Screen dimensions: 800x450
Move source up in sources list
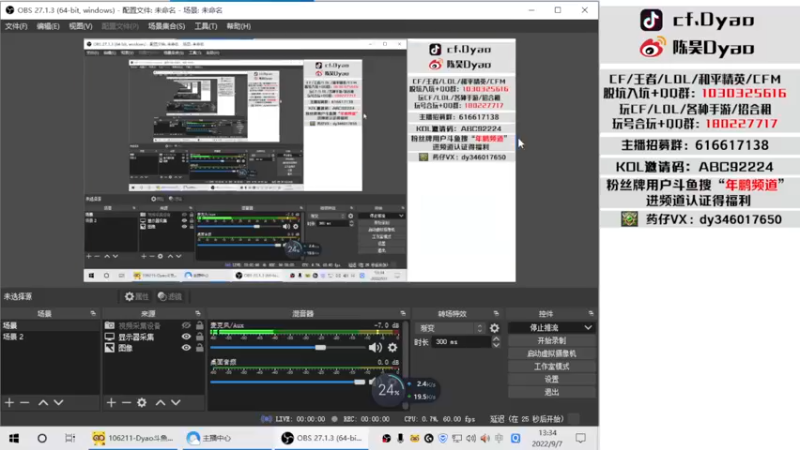tap(161, 403)
